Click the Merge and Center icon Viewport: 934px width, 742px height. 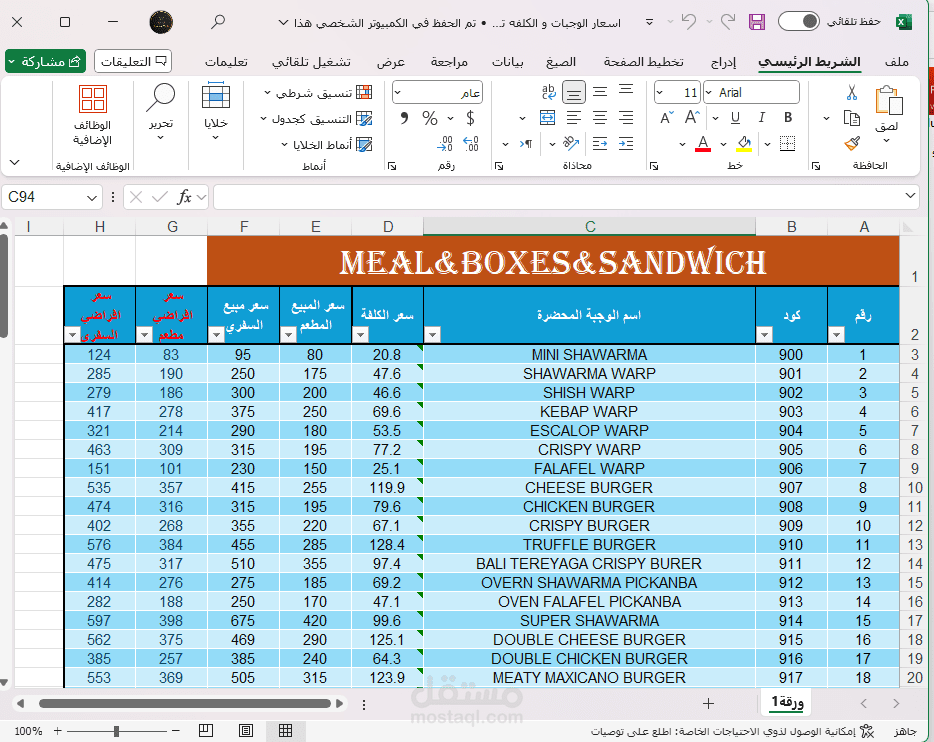[x=547, y=117]
